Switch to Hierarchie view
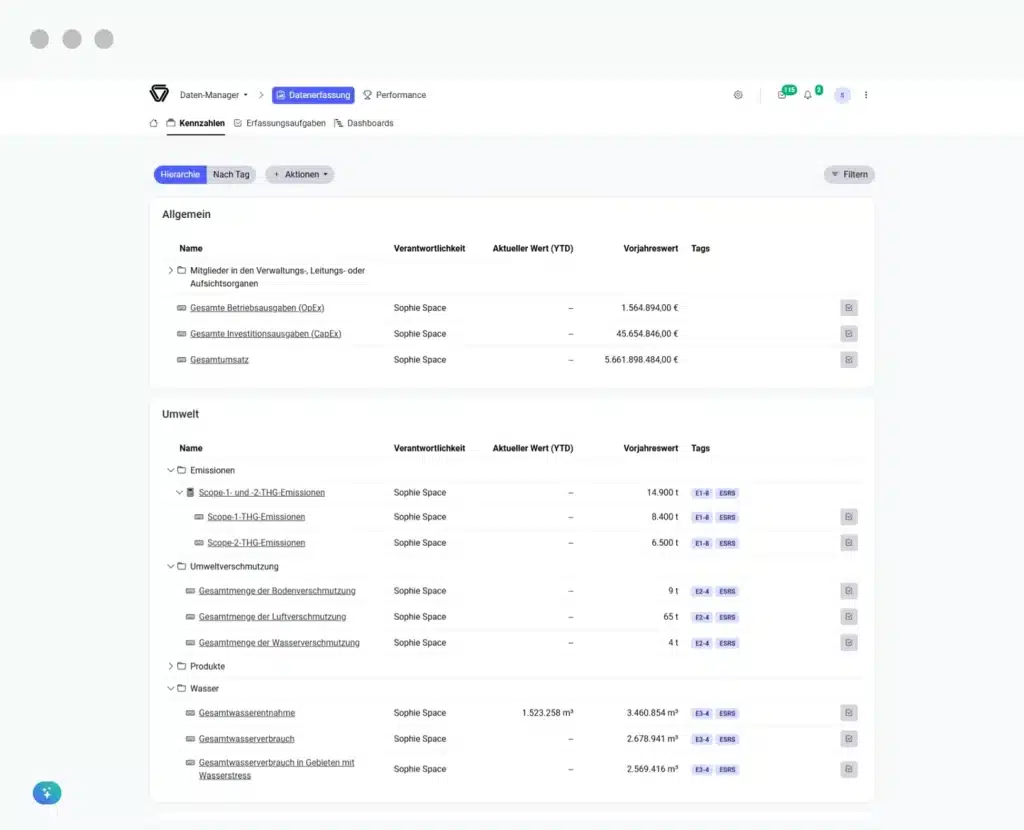The width and height of the screenshot is (1024, 830). tap(180, 174)
